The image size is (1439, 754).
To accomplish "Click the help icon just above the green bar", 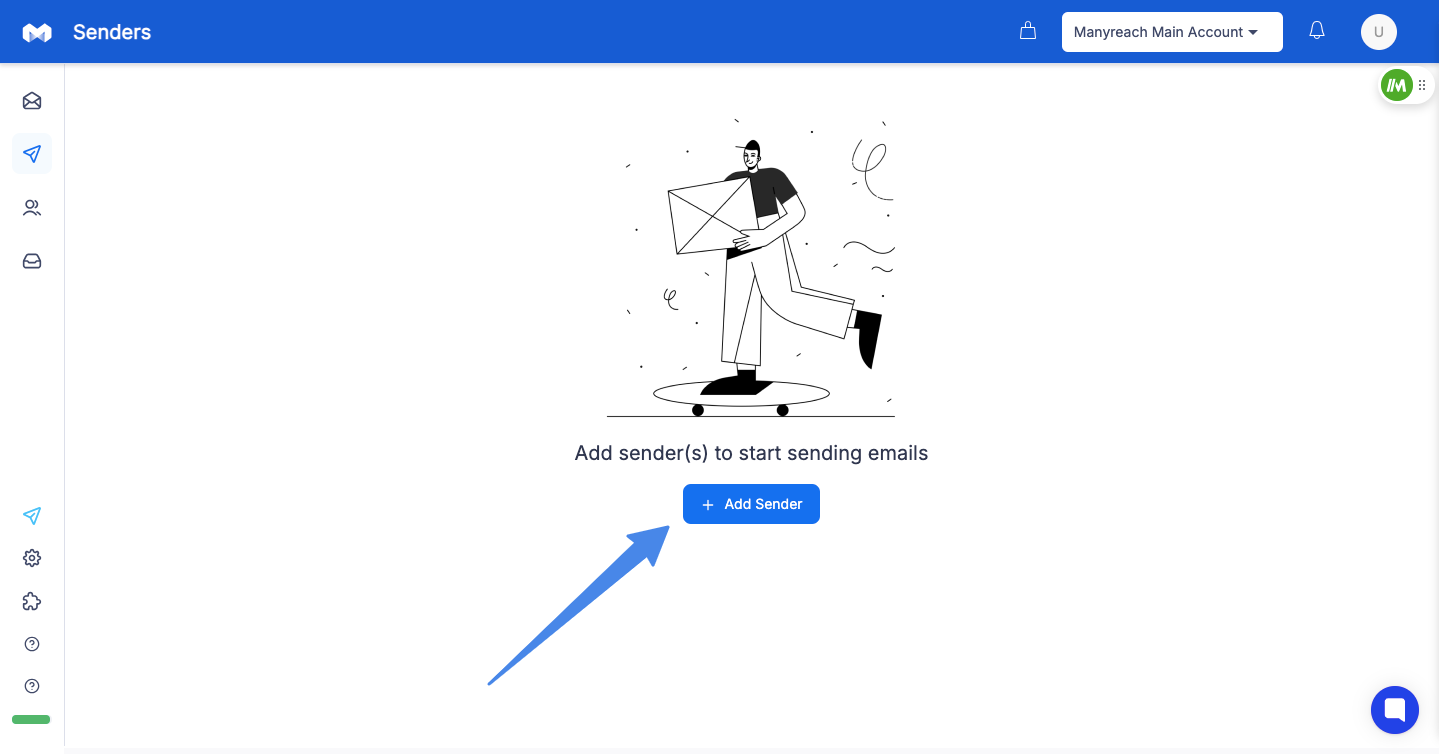I will 32,686.
